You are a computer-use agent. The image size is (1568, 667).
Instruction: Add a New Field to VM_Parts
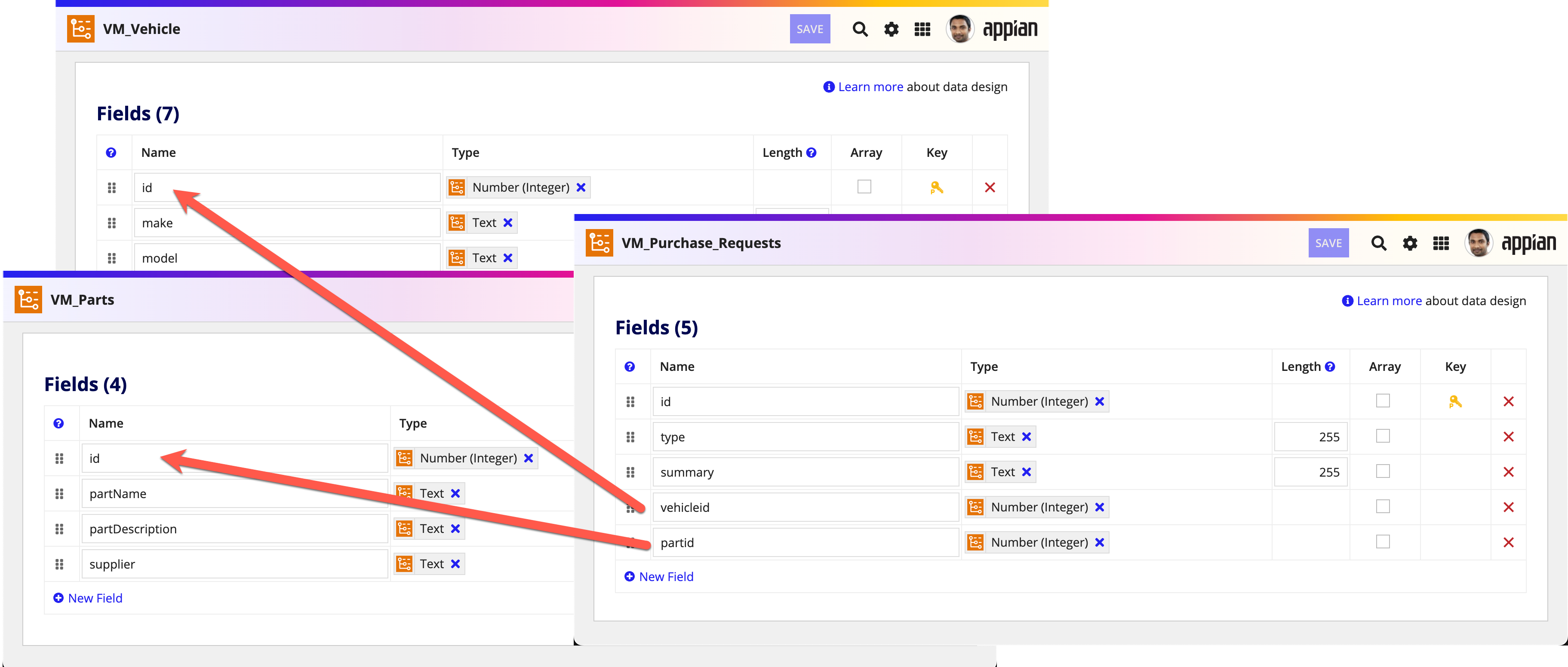[88, 598]
